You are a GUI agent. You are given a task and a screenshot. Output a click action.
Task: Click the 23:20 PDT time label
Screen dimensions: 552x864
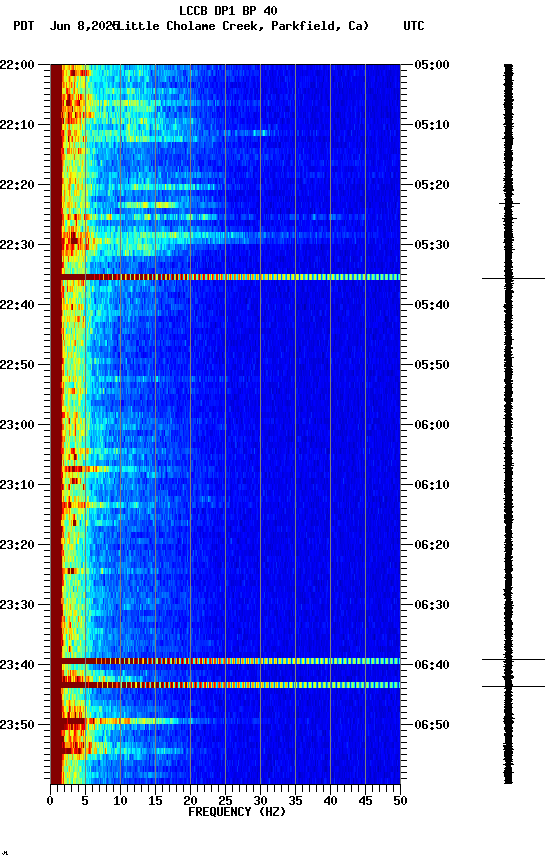point(17,545)
